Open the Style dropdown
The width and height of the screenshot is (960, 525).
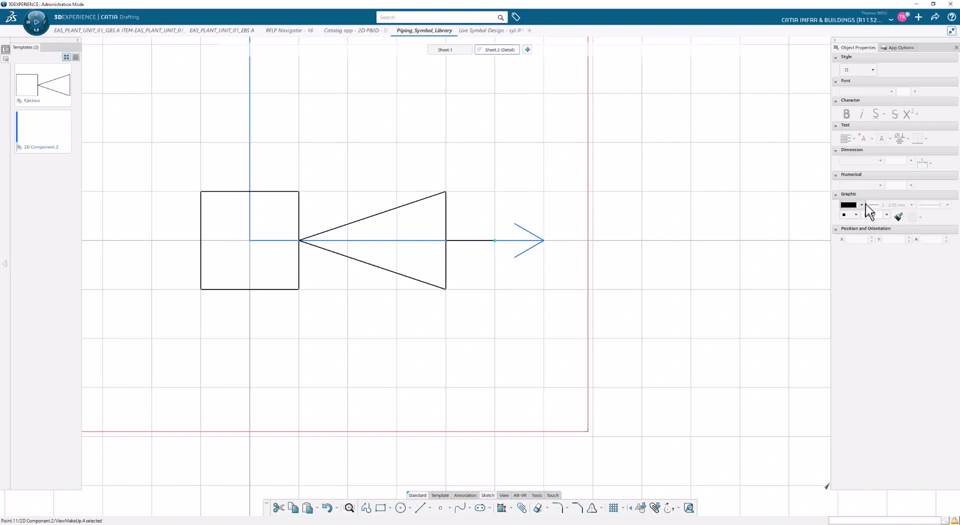coord(858,70)
